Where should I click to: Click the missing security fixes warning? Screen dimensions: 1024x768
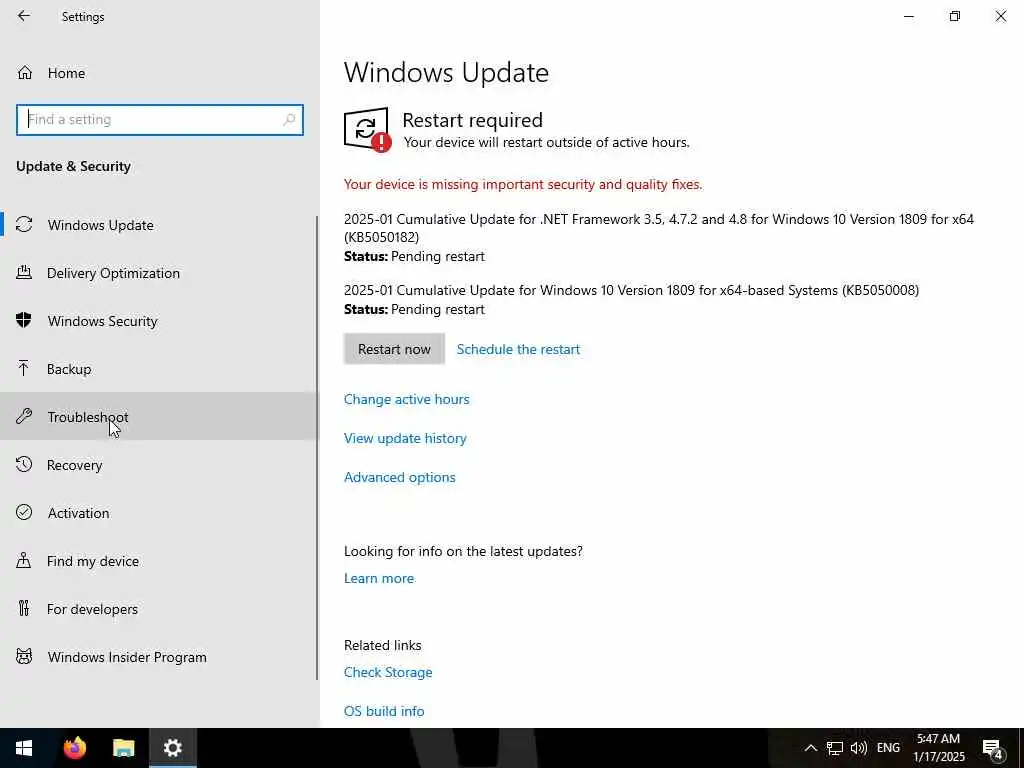(x=523, y=184)
